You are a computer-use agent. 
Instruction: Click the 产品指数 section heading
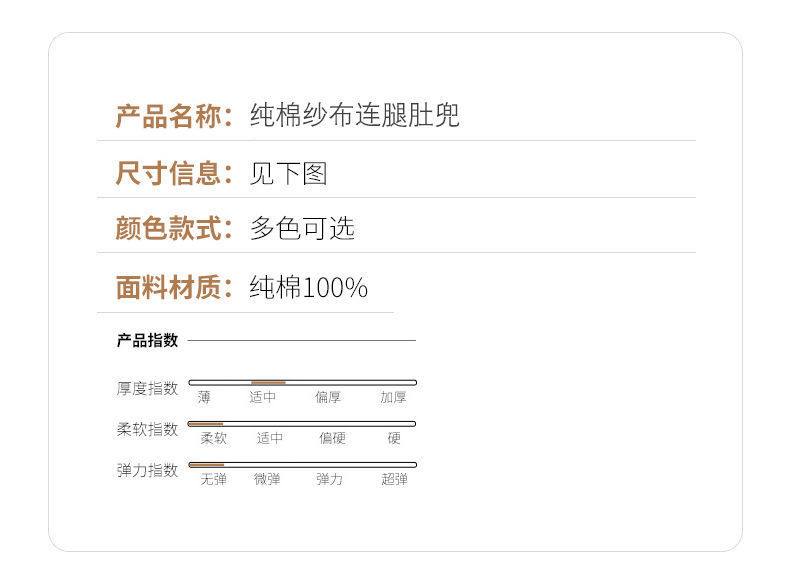point(147,340)
